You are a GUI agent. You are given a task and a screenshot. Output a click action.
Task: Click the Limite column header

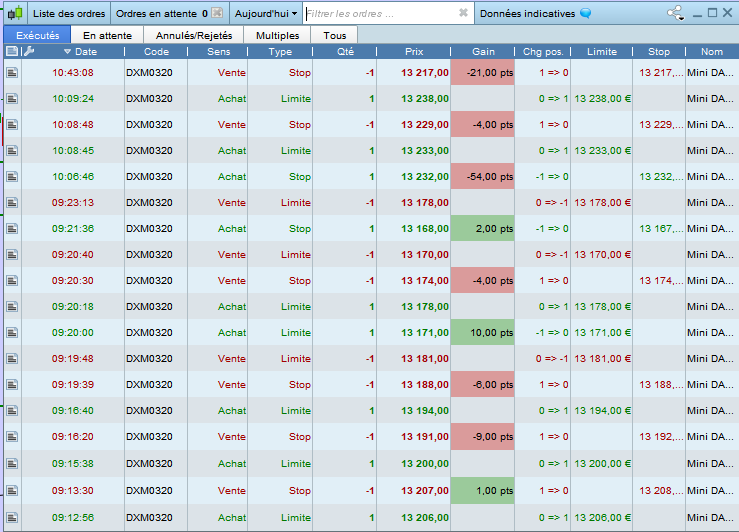pos(602,51)
